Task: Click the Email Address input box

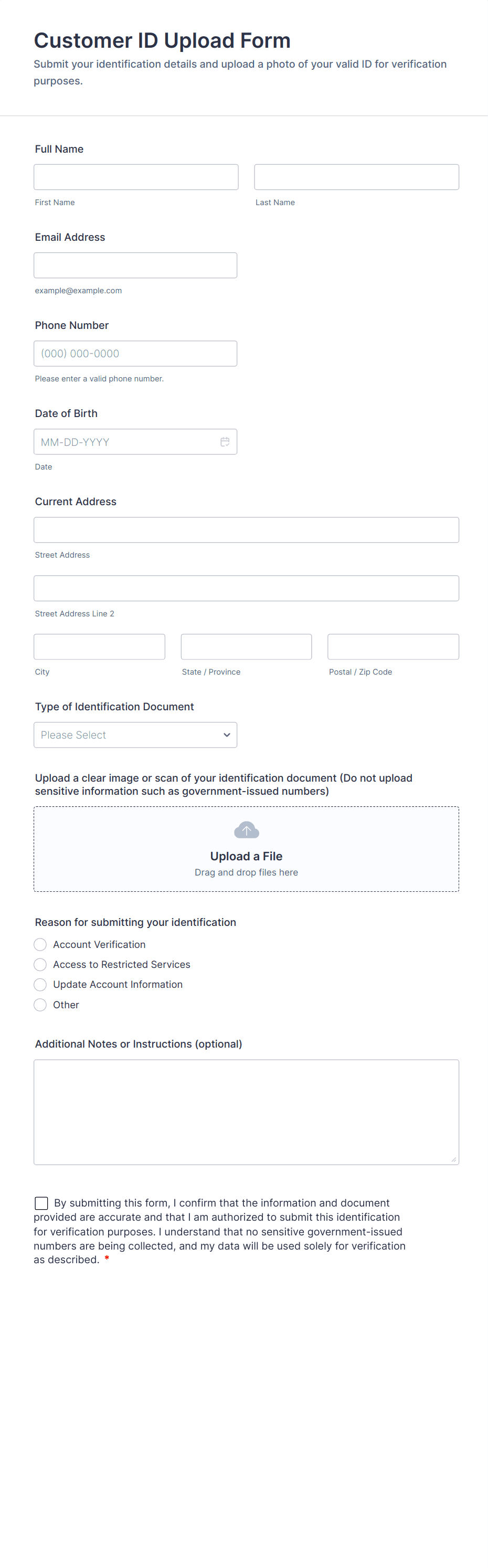Action: (x=135, y=265)
